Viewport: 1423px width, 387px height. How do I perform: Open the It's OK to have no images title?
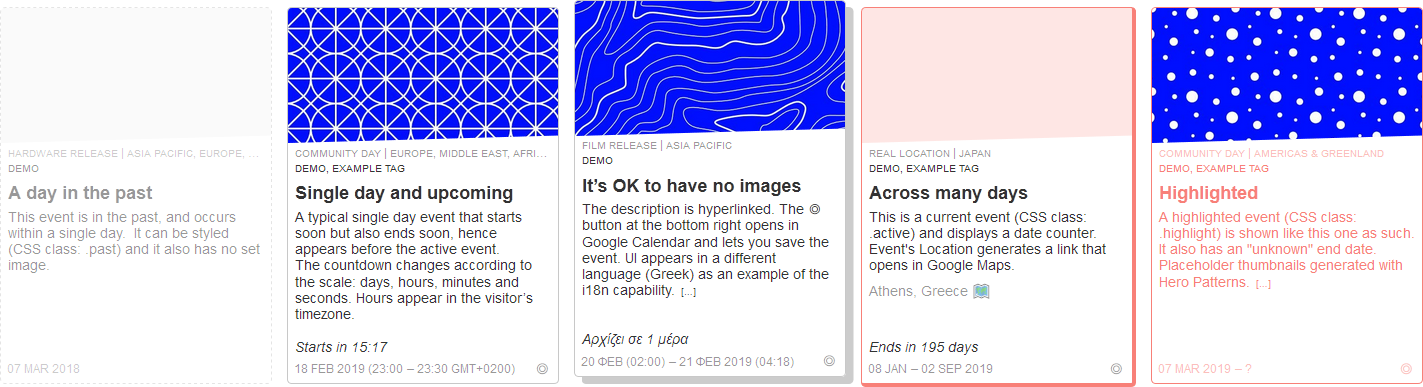click(x=691, y=186)
